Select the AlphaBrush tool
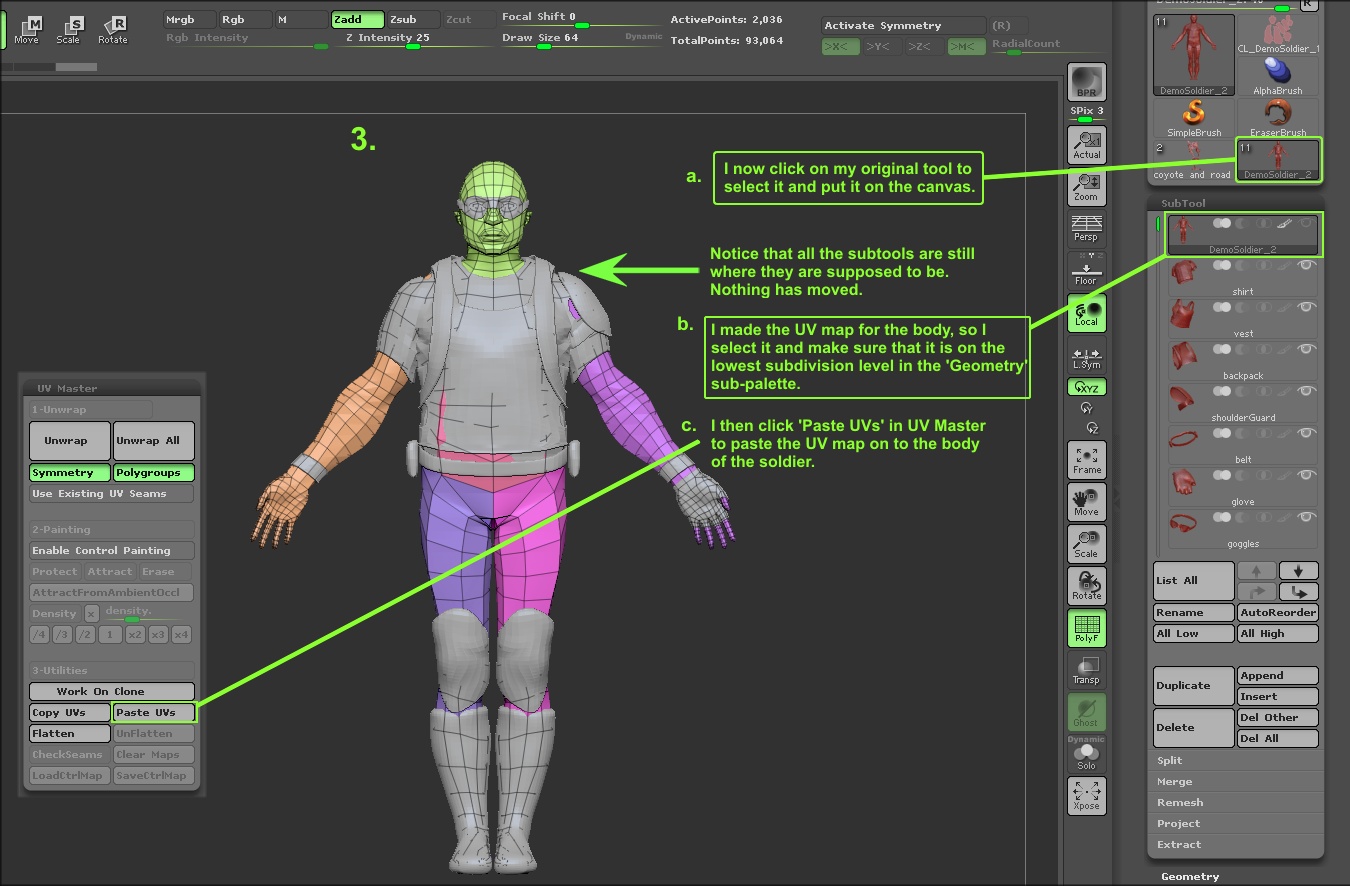1350x886 pixels. coord(1278,76)
